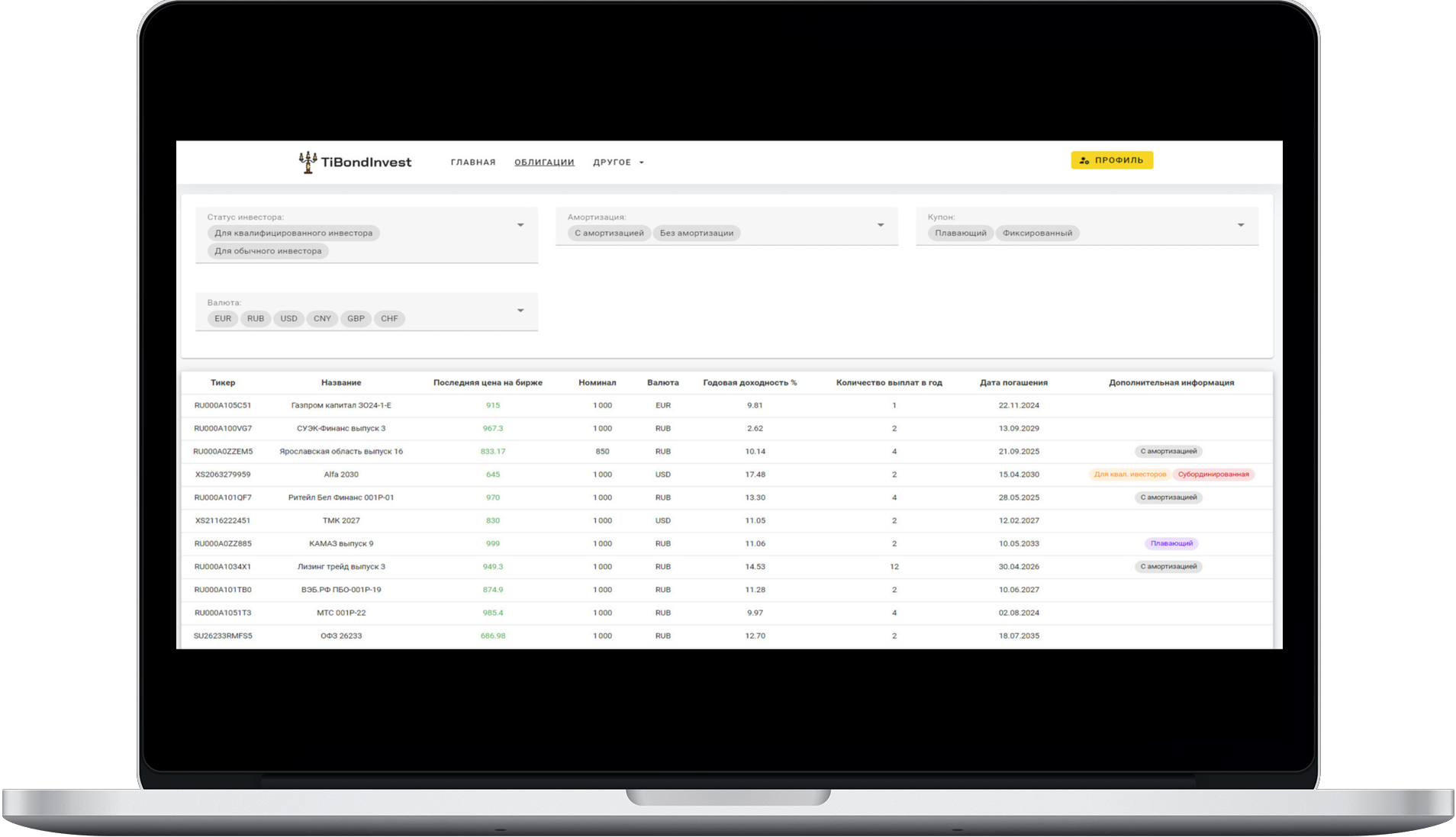Click ОФЗ 26233 bond name

point(341,636)
